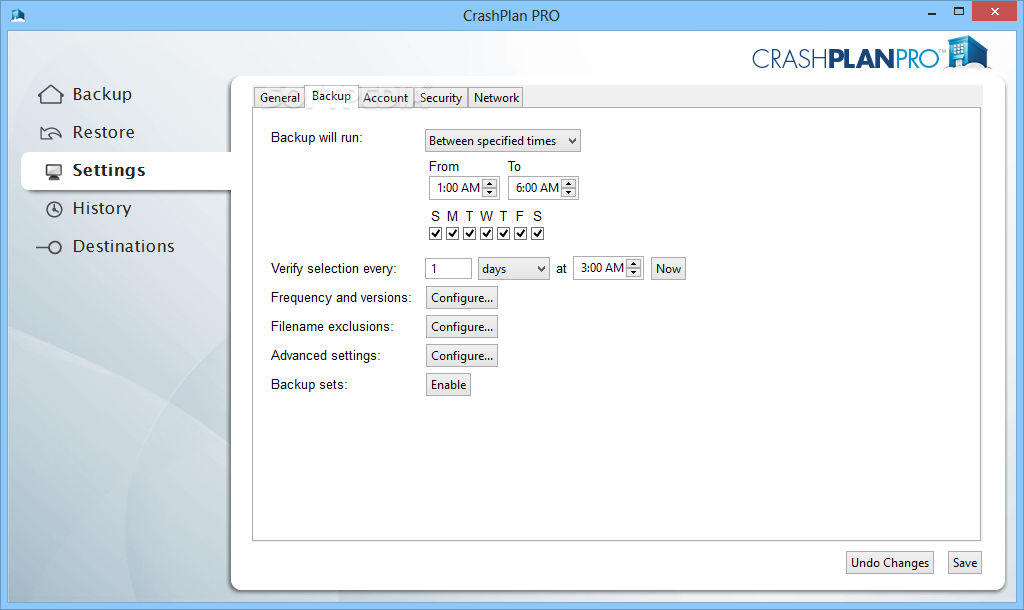Toggle the Wednesday backup checkbox
Image resolution: width=1024 pixels, height=610 pixels.
point(487,233)
